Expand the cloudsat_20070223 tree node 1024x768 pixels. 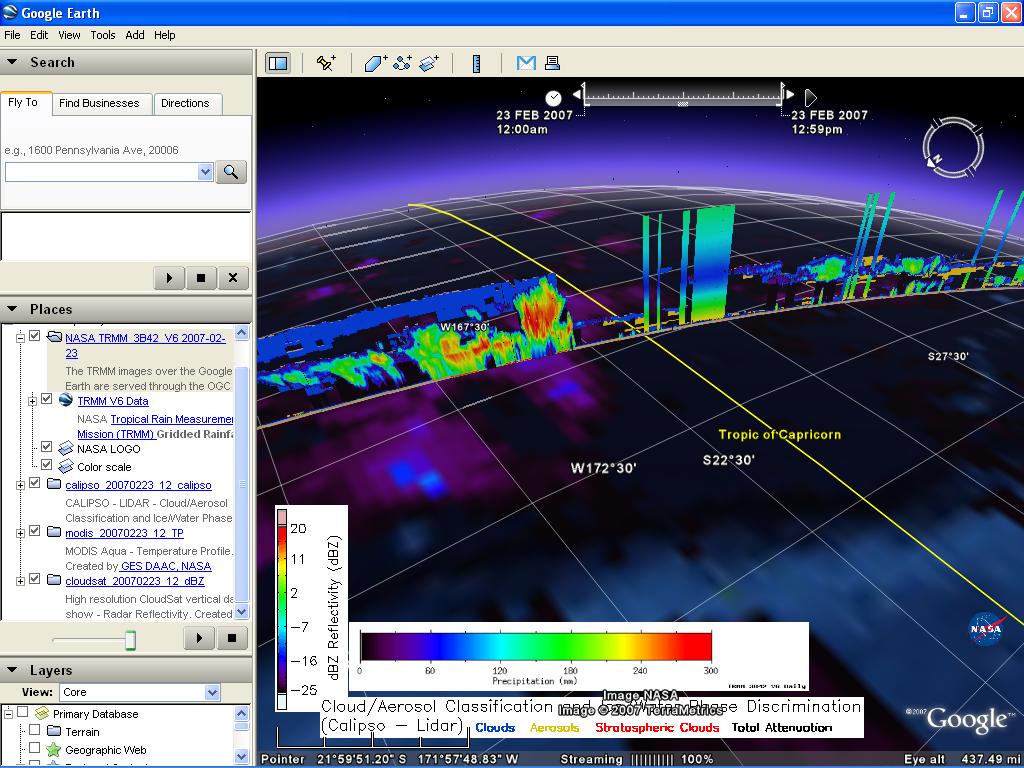(x=20, y=581)
